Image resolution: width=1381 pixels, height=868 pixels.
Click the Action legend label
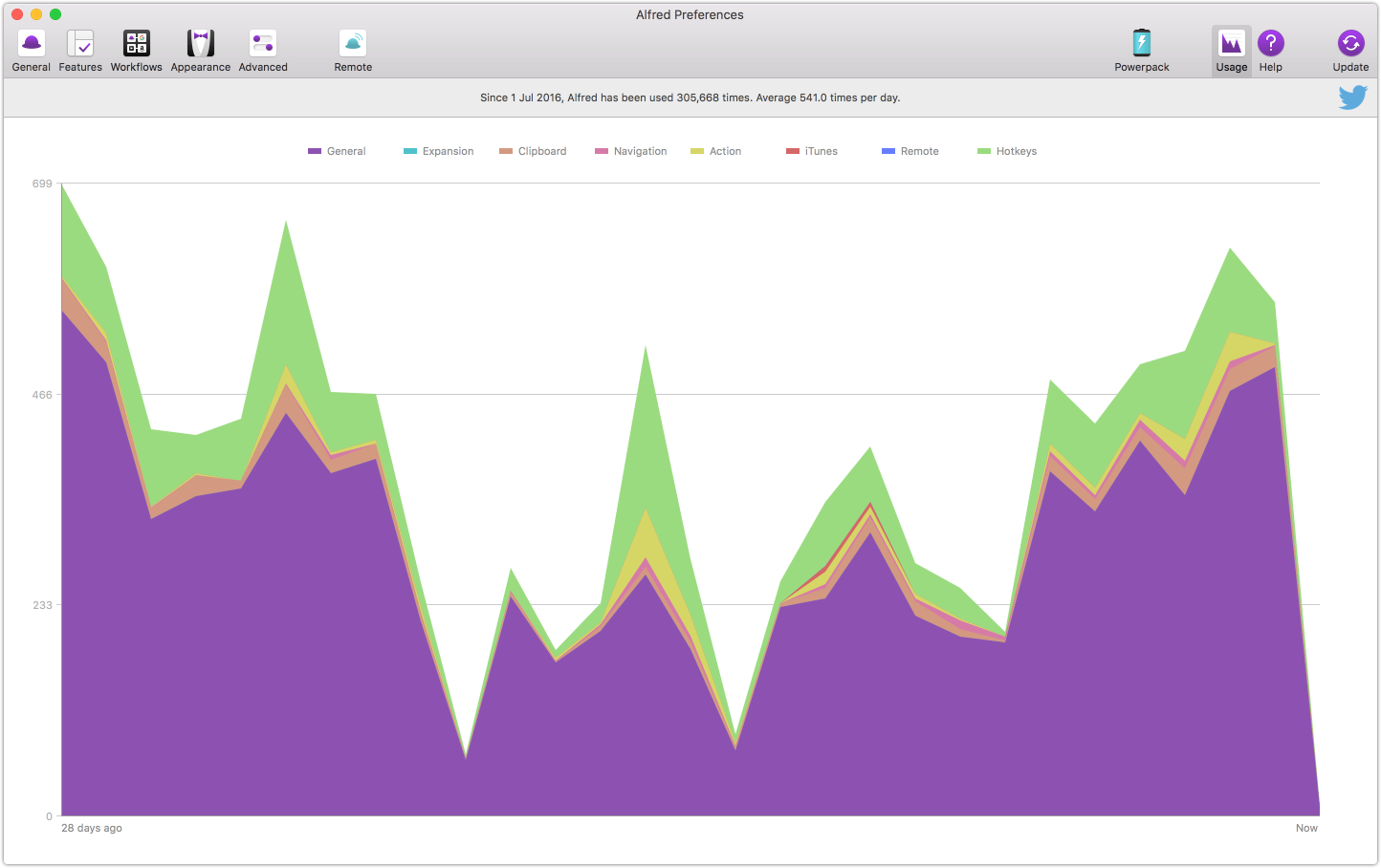[726, 151]
